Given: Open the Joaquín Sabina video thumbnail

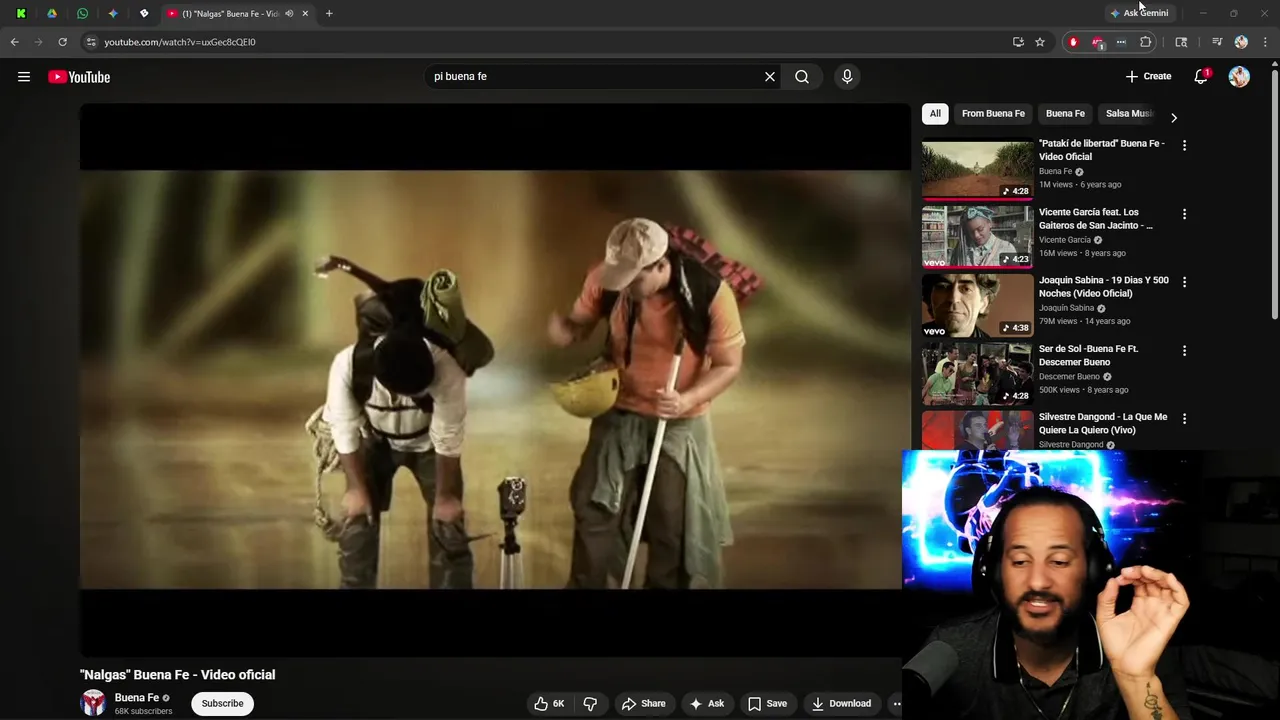Looking at the screenshot, I should [x=977, y=305].
